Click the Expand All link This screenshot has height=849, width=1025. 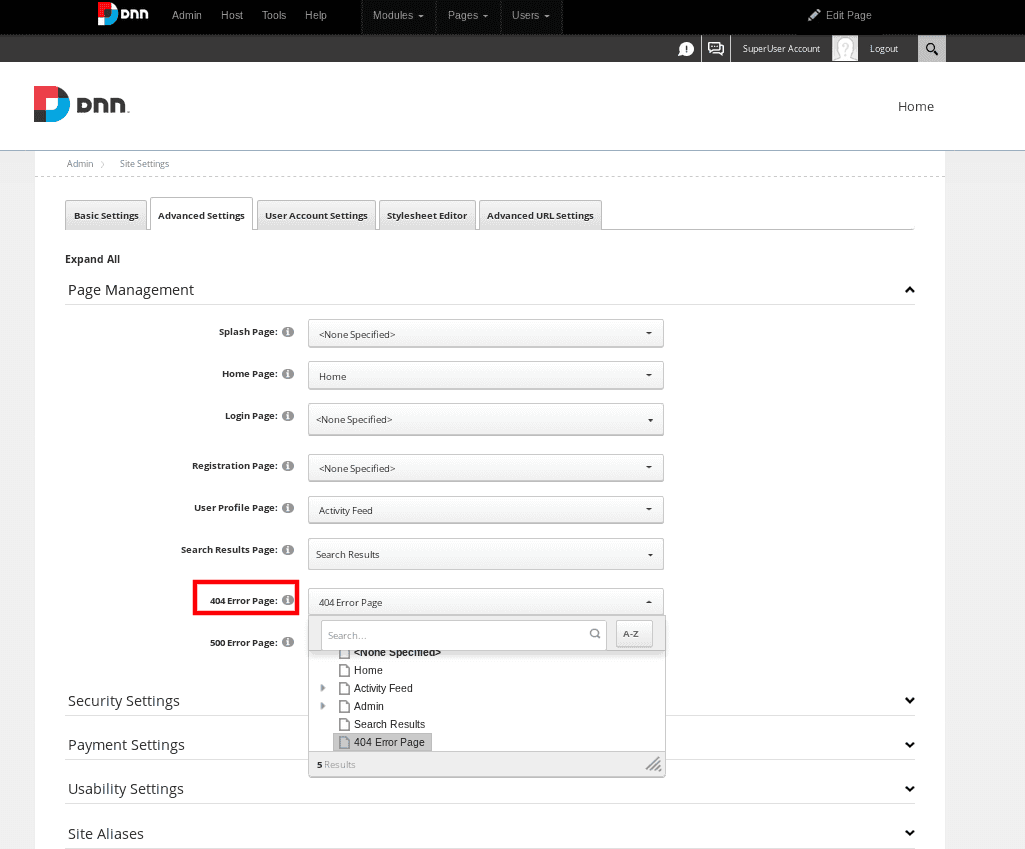click(92, 258)
